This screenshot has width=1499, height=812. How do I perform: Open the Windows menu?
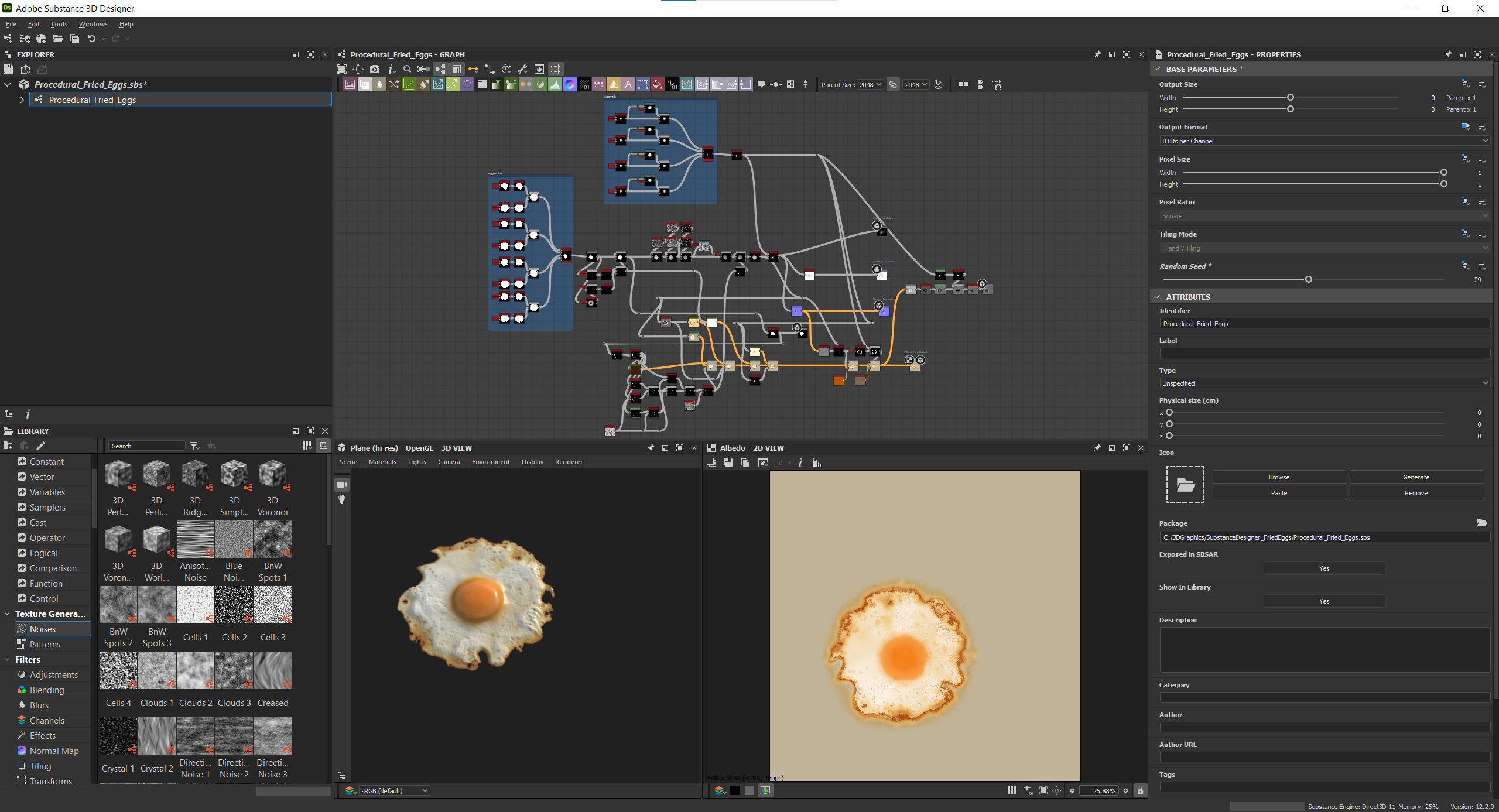(x=93, y=24)
